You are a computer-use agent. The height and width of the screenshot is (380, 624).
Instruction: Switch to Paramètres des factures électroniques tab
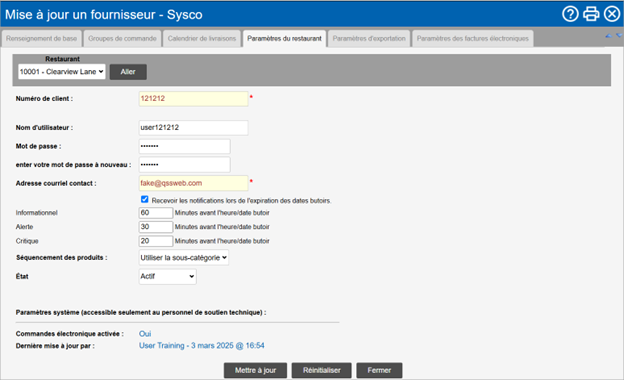473,39
